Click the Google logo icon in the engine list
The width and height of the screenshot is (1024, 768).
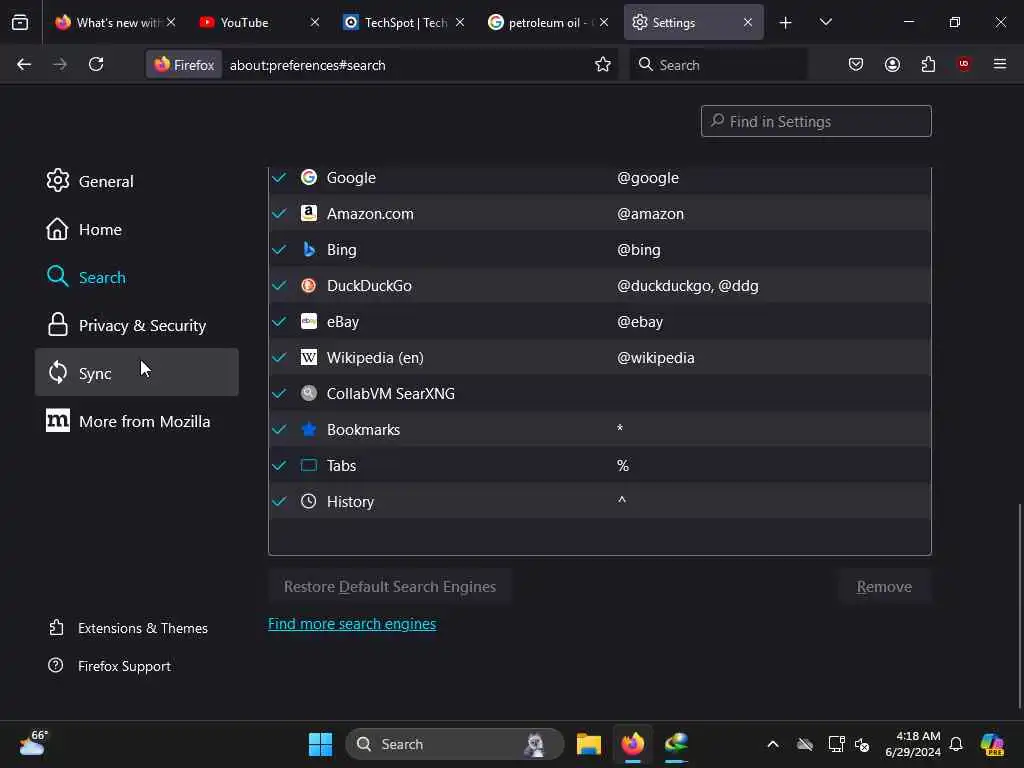pos(308,177)
